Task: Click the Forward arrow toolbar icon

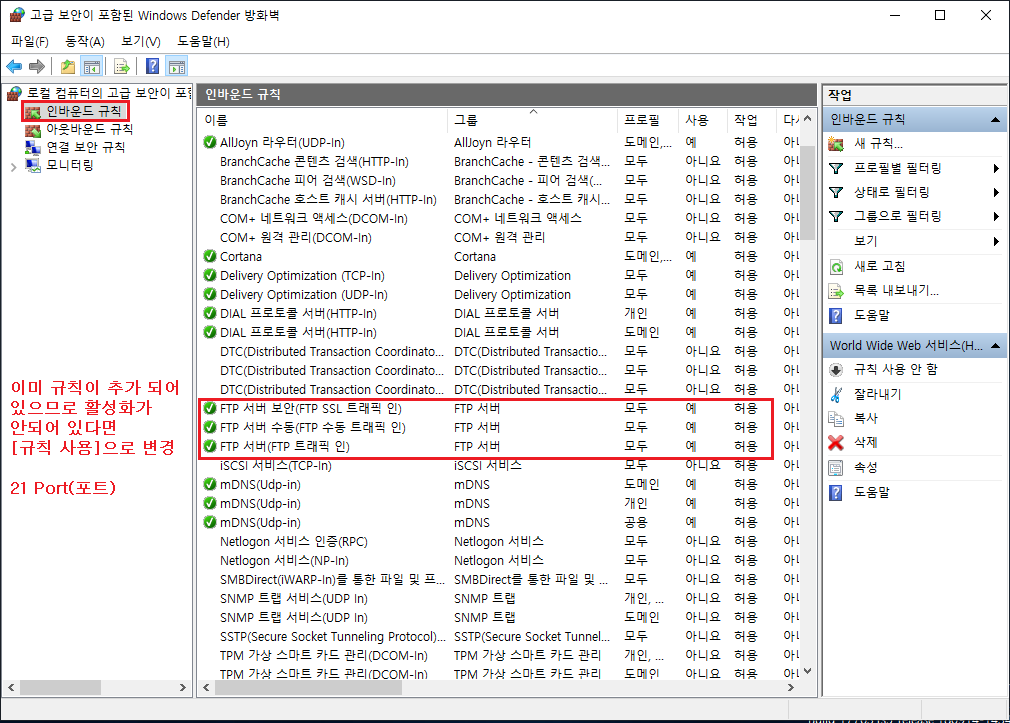Action: [x=37, y=66]
